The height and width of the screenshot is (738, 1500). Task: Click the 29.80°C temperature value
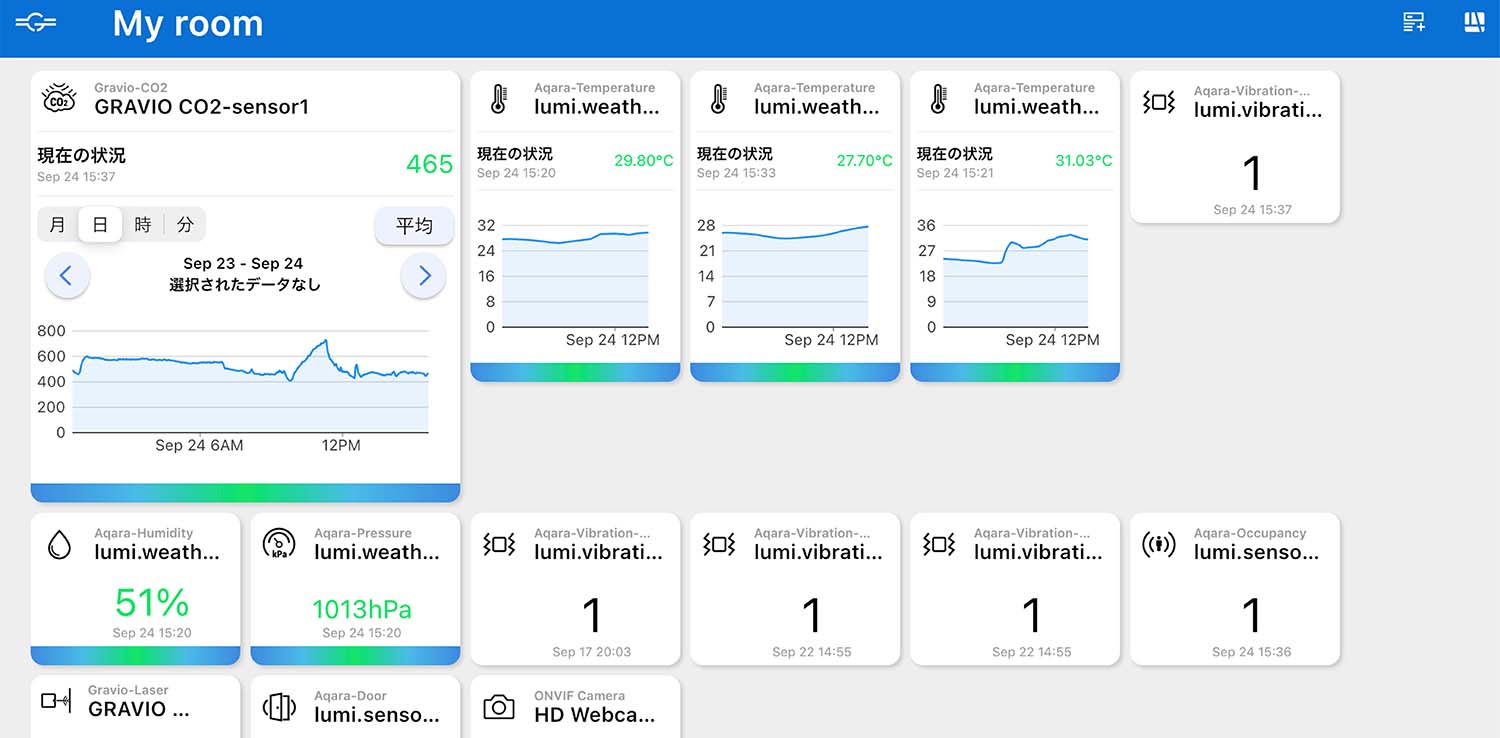643,160
